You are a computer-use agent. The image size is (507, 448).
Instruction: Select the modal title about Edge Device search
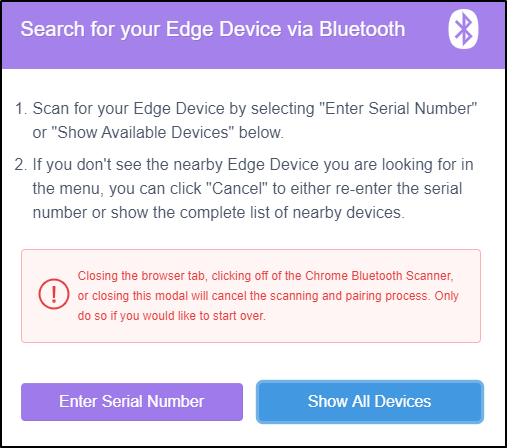click(213, 29)
